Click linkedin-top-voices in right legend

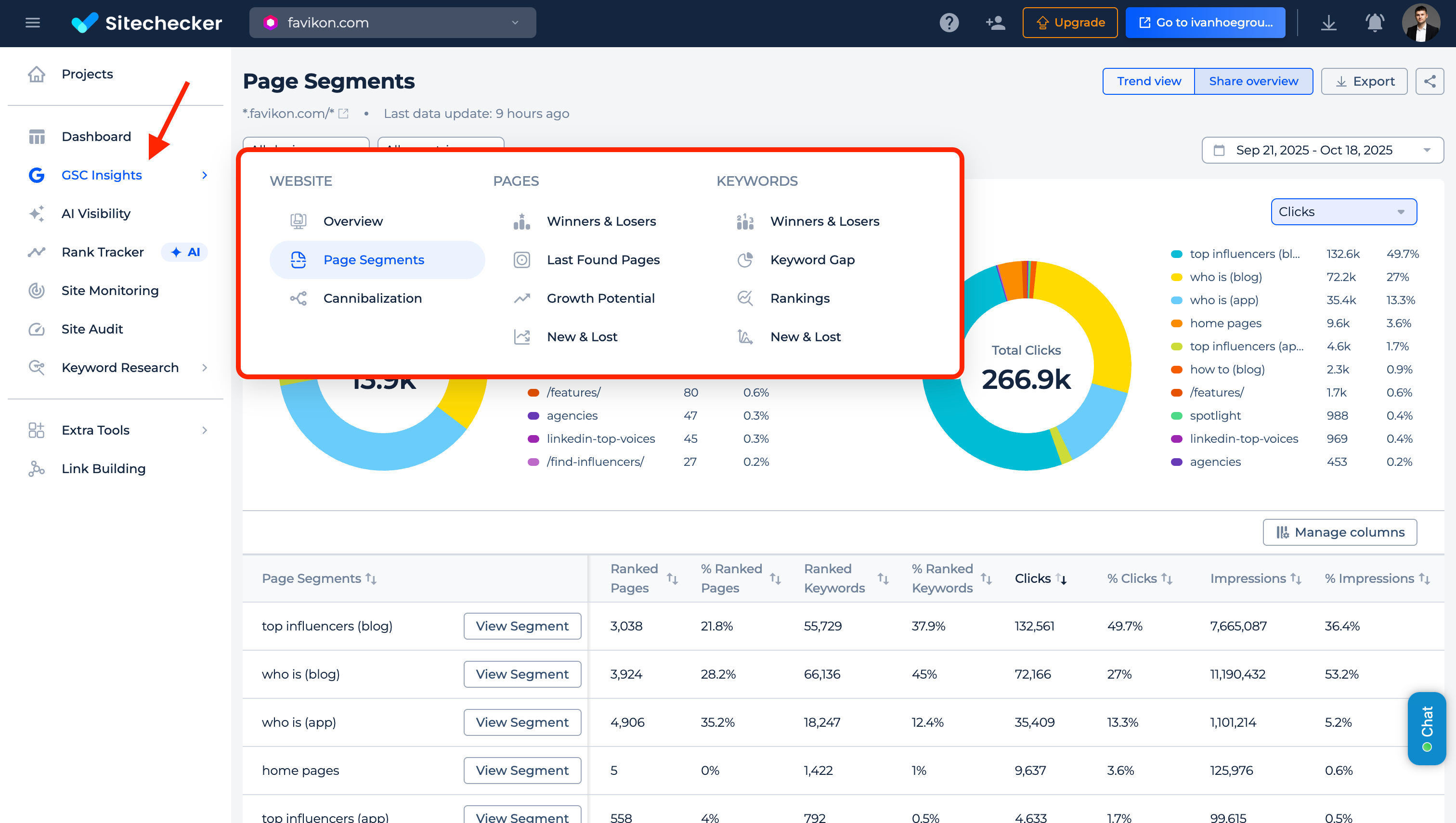pyautogui.click(x=1243, y=439)
